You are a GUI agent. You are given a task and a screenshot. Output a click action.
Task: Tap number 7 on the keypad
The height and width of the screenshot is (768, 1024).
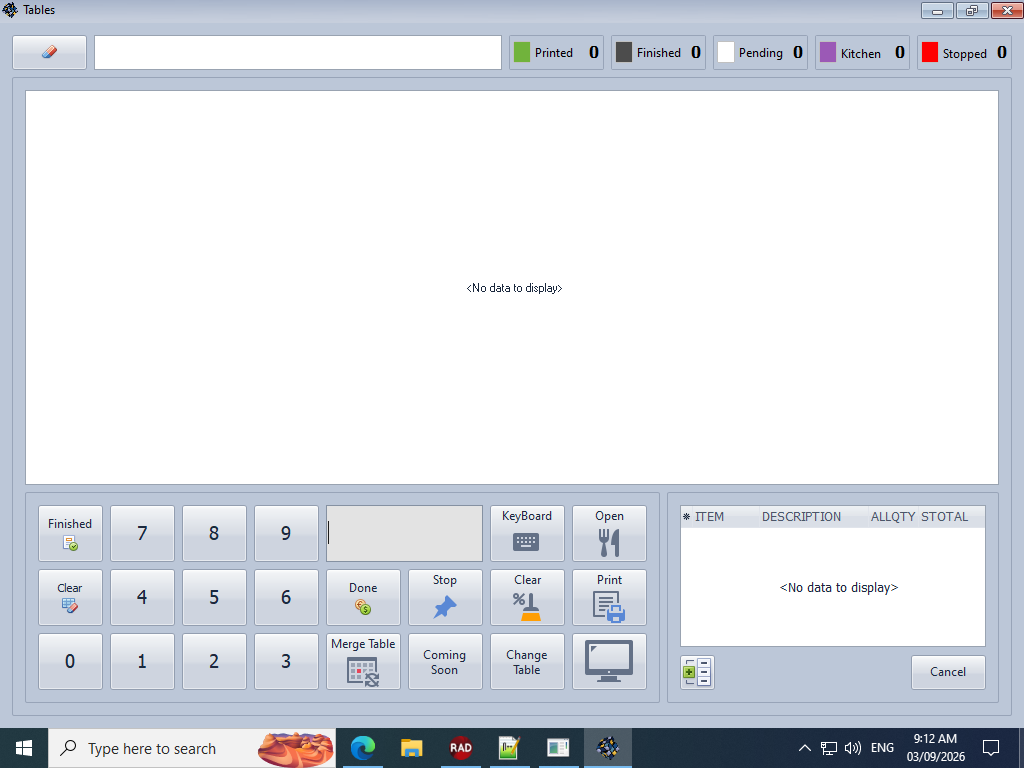click(x=142, y=533)
